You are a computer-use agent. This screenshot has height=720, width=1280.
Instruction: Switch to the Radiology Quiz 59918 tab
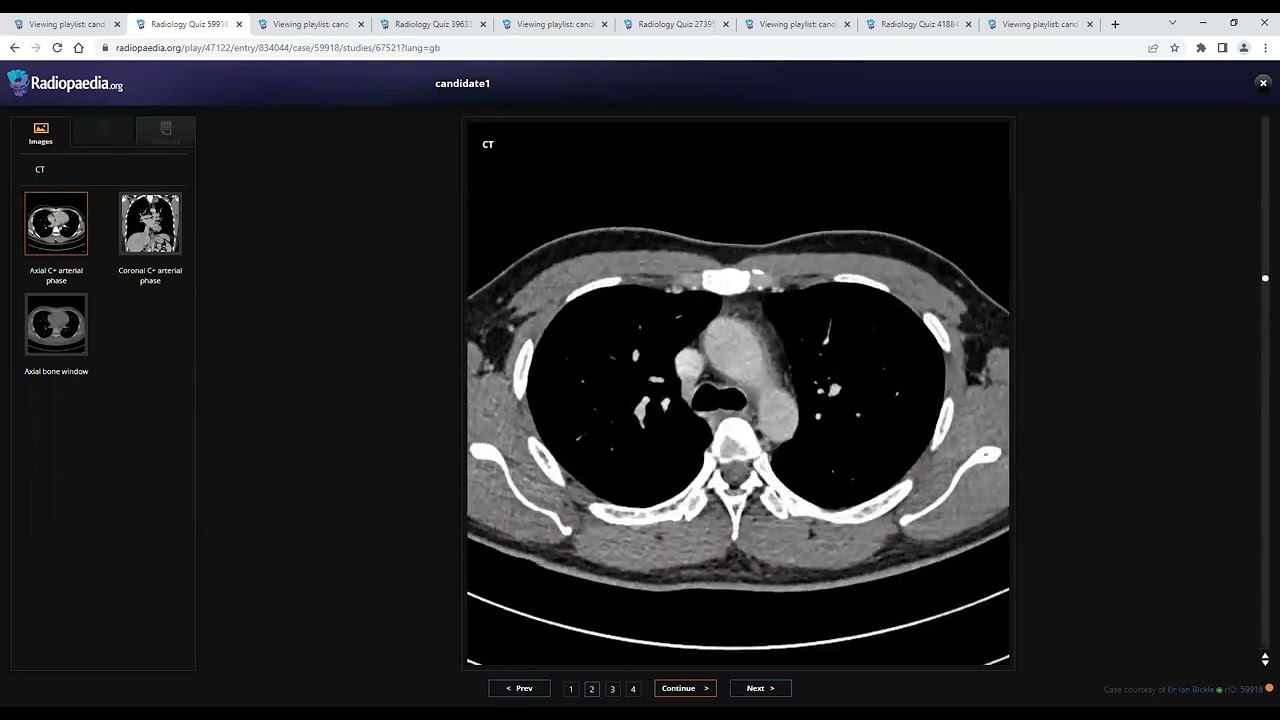(188, 24)
